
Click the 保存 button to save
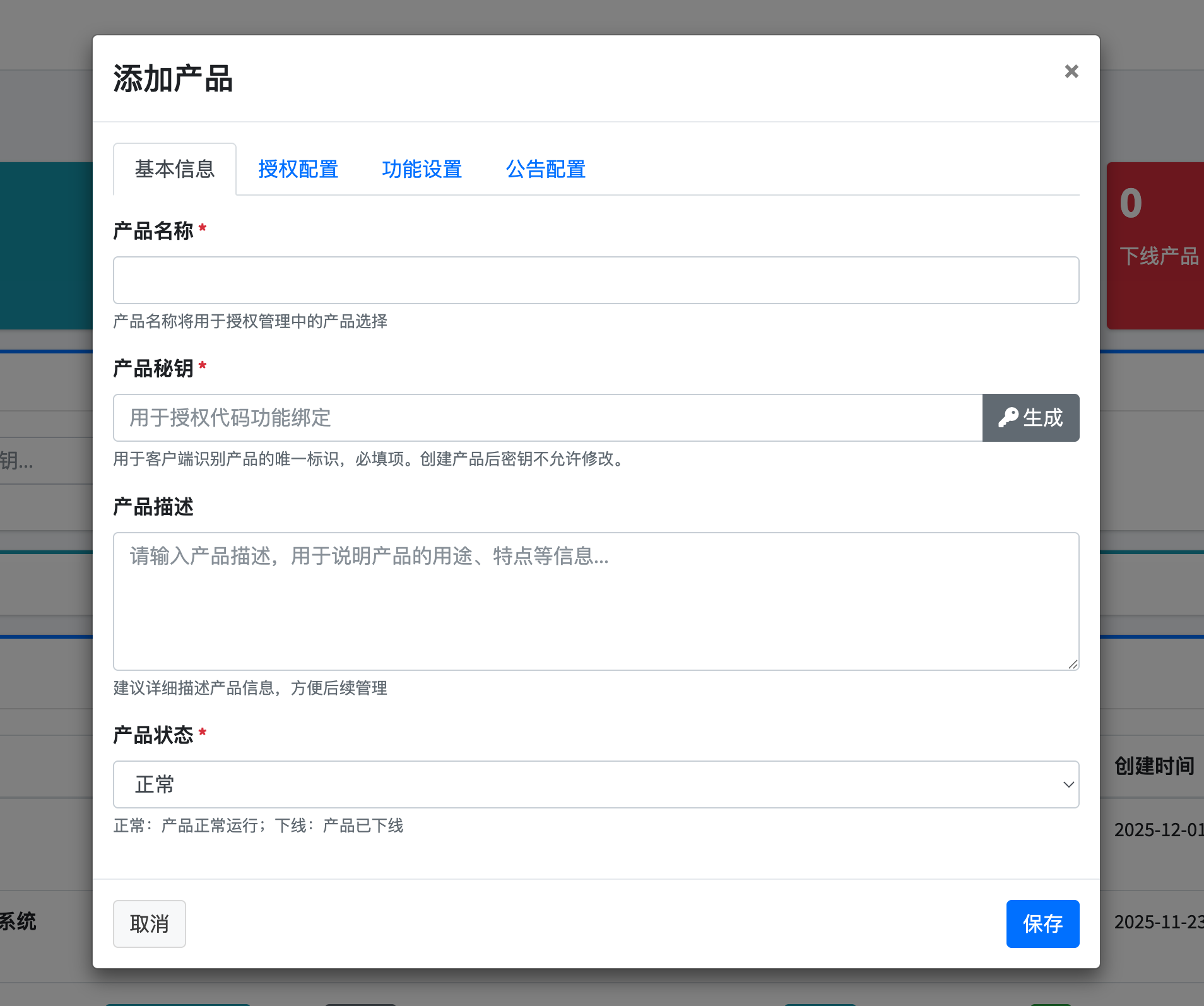click(1042, 924)
